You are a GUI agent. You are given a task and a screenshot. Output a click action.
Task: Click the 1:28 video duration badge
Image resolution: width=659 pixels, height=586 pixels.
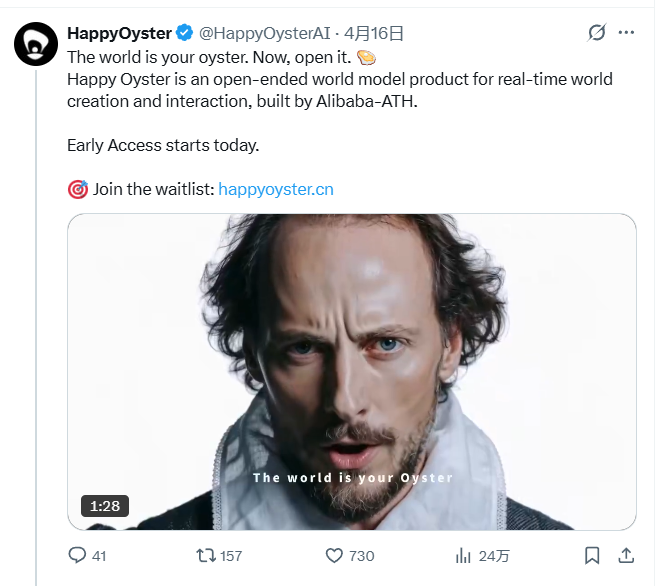105,506
